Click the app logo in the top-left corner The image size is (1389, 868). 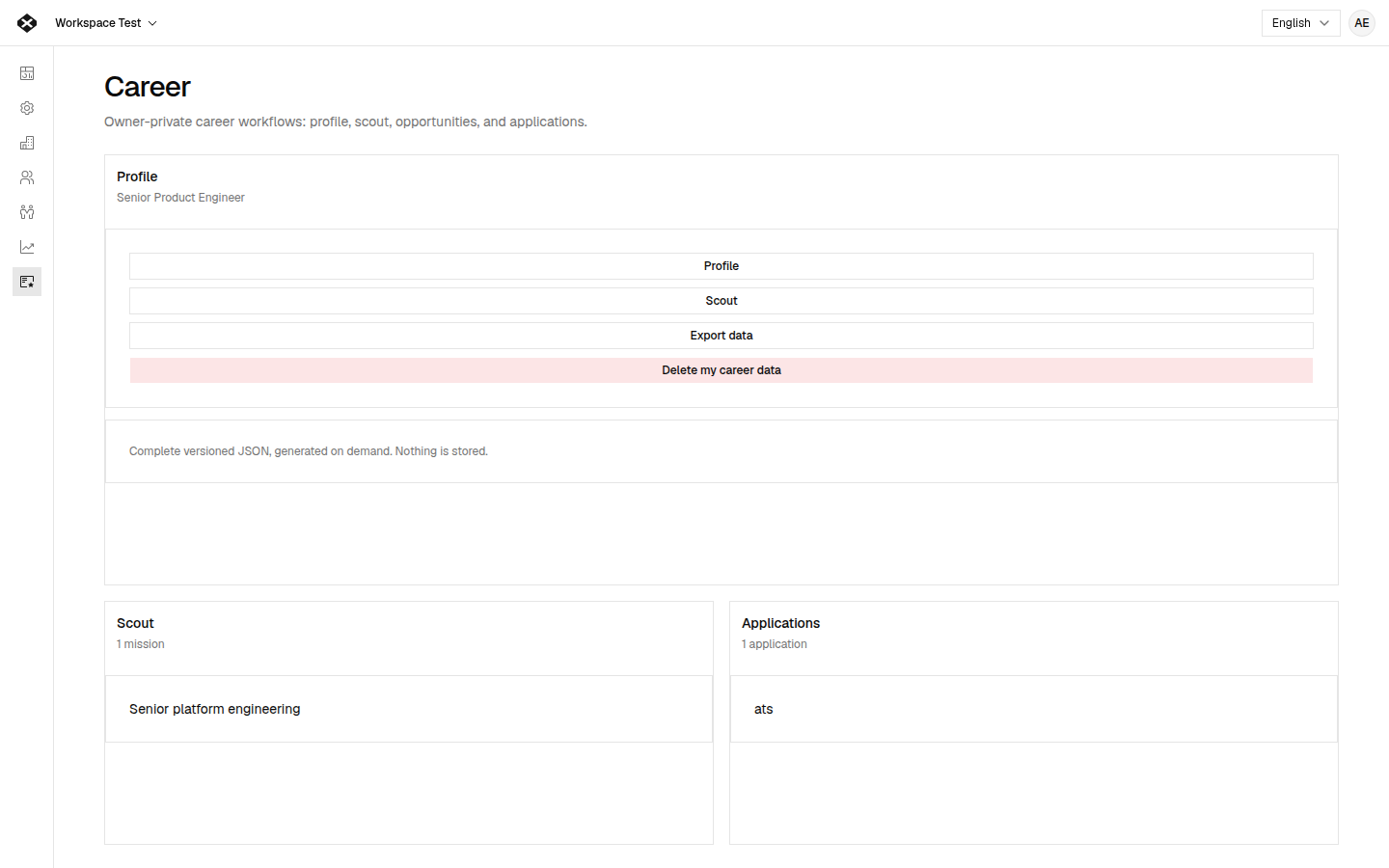tap(27, 23)
